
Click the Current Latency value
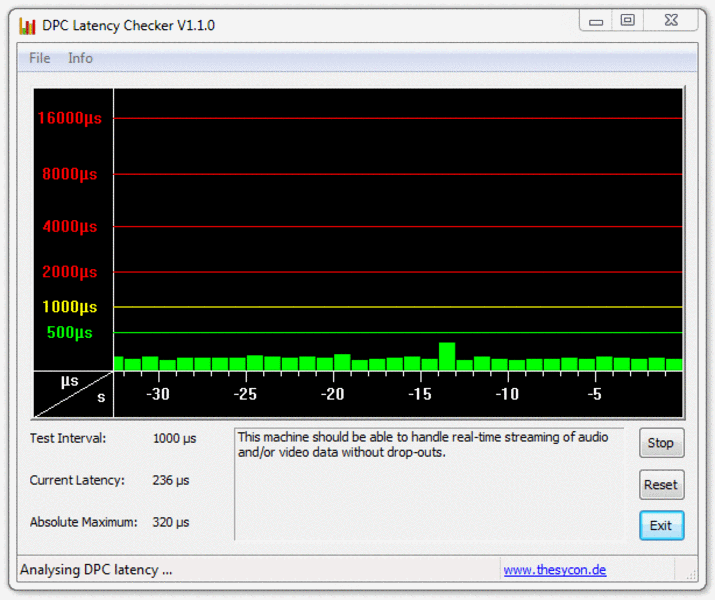point(170,480)
